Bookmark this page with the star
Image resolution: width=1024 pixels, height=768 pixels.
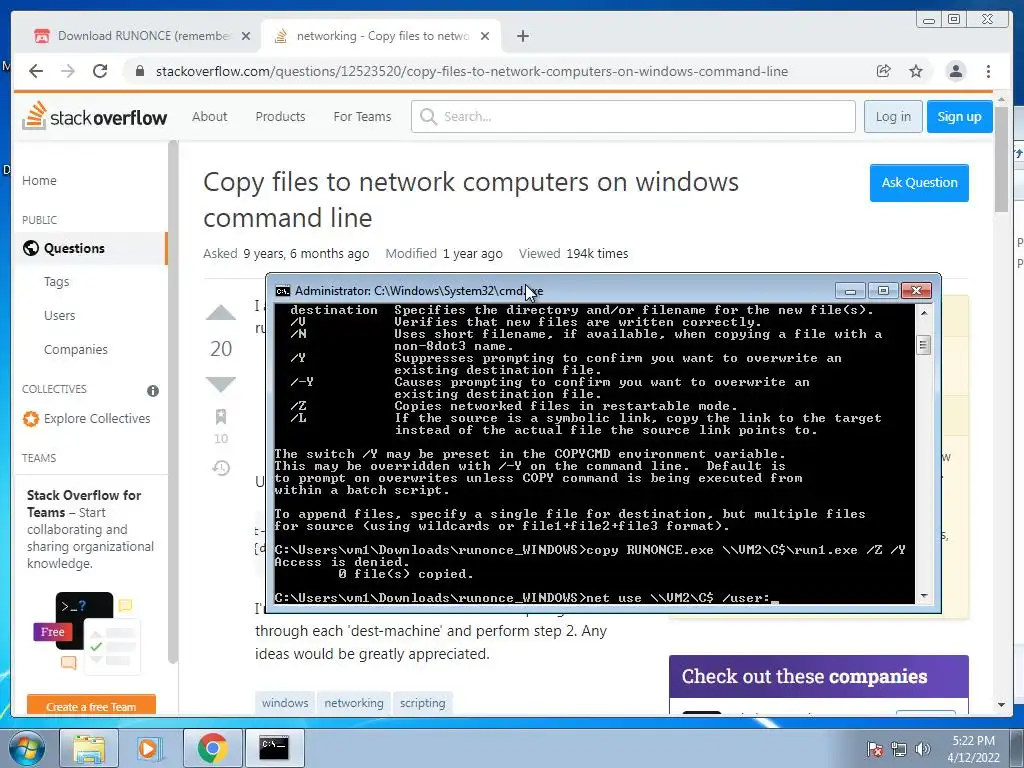point(916,71)
